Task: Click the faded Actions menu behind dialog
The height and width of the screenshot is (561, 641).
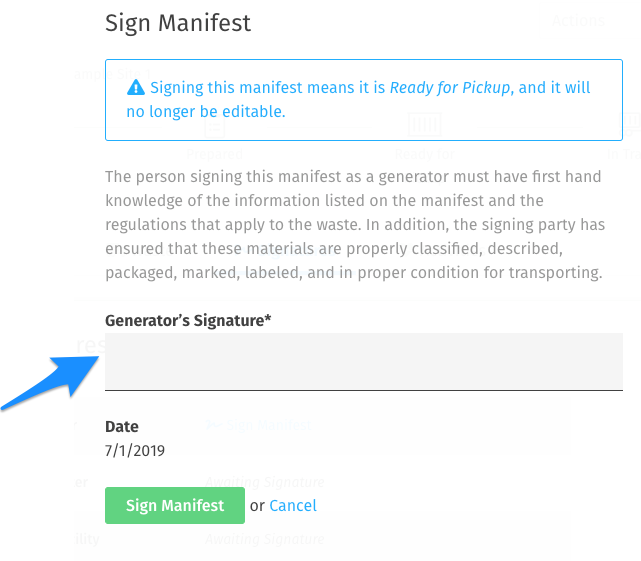Action: [x=578, y=20]
